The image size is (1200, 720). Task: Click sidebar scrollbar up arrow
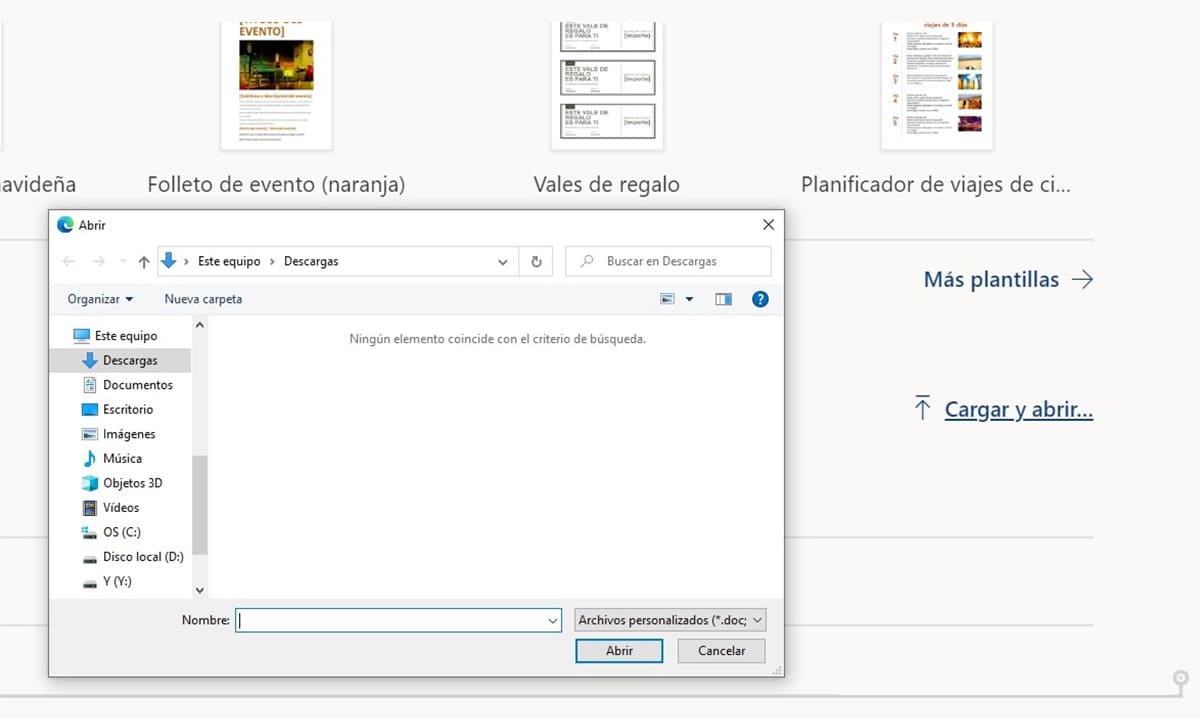coord(199,325)
